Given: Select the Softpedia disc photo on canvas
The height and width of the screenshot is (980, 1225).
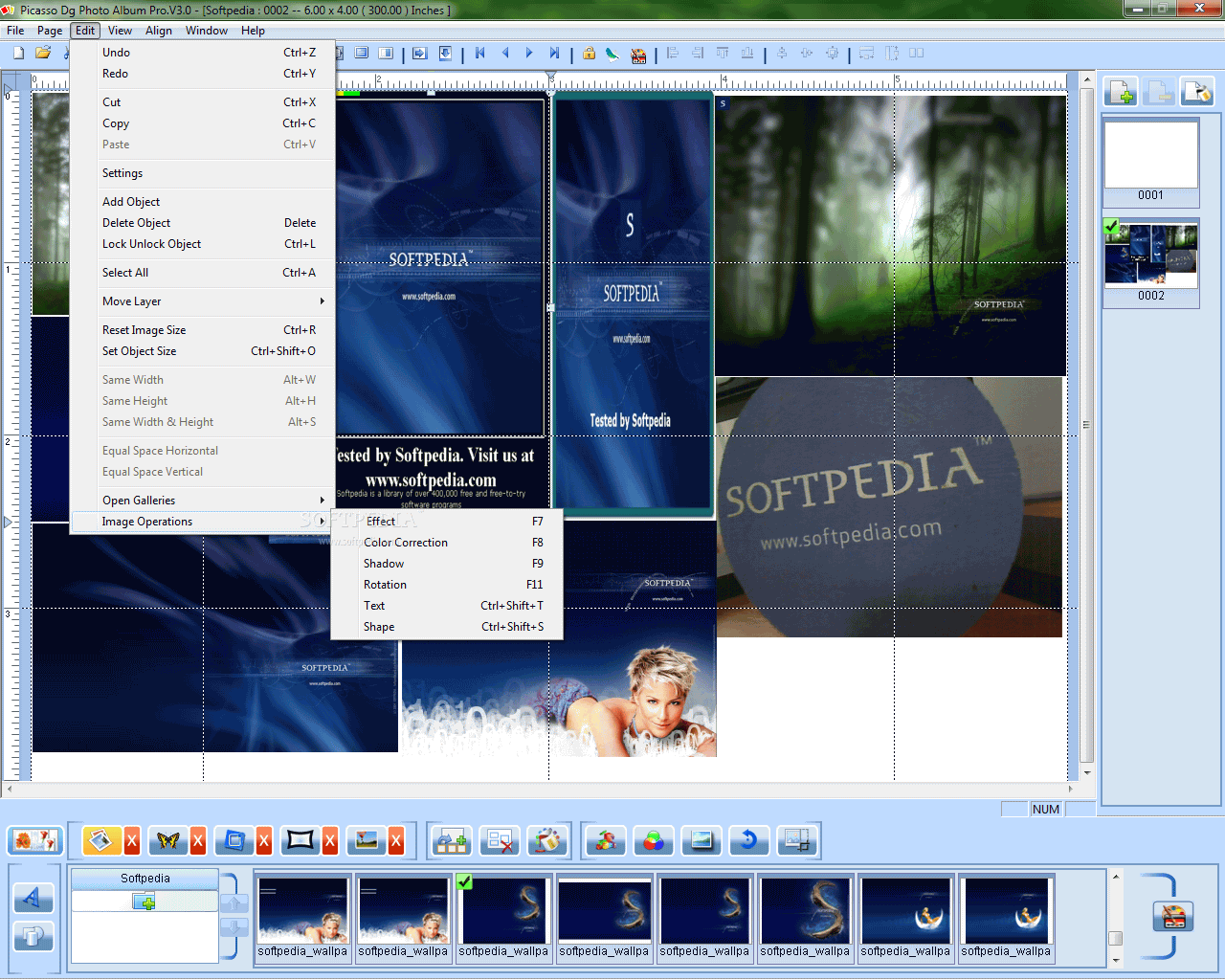Looking at the screenshot, I should pyautogui.click(x=889, y=507).
